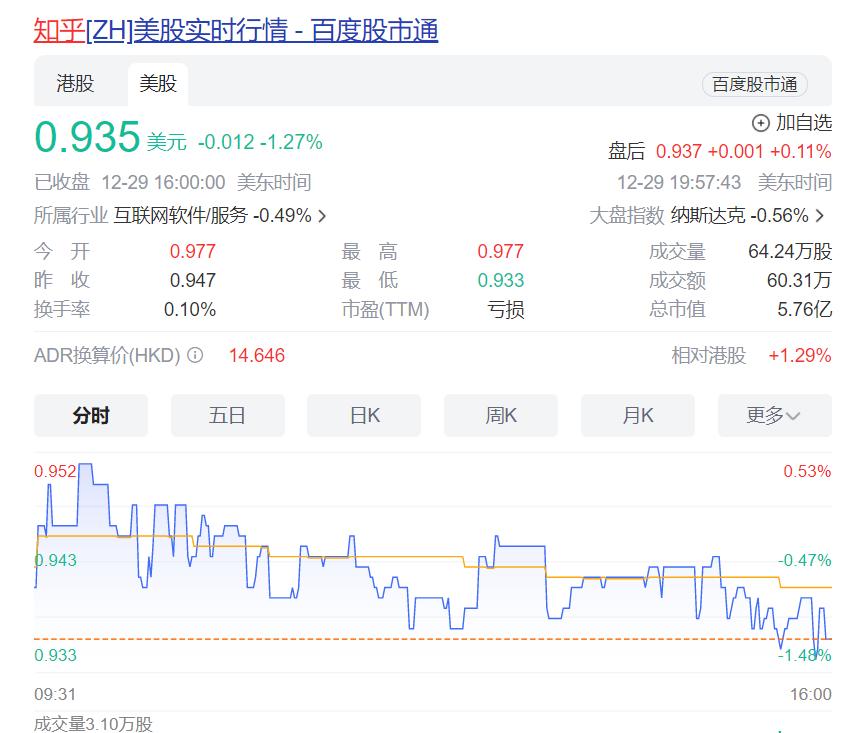Click the 昨收 value 0.947
The image size is (868, 733).
point(193,280)
